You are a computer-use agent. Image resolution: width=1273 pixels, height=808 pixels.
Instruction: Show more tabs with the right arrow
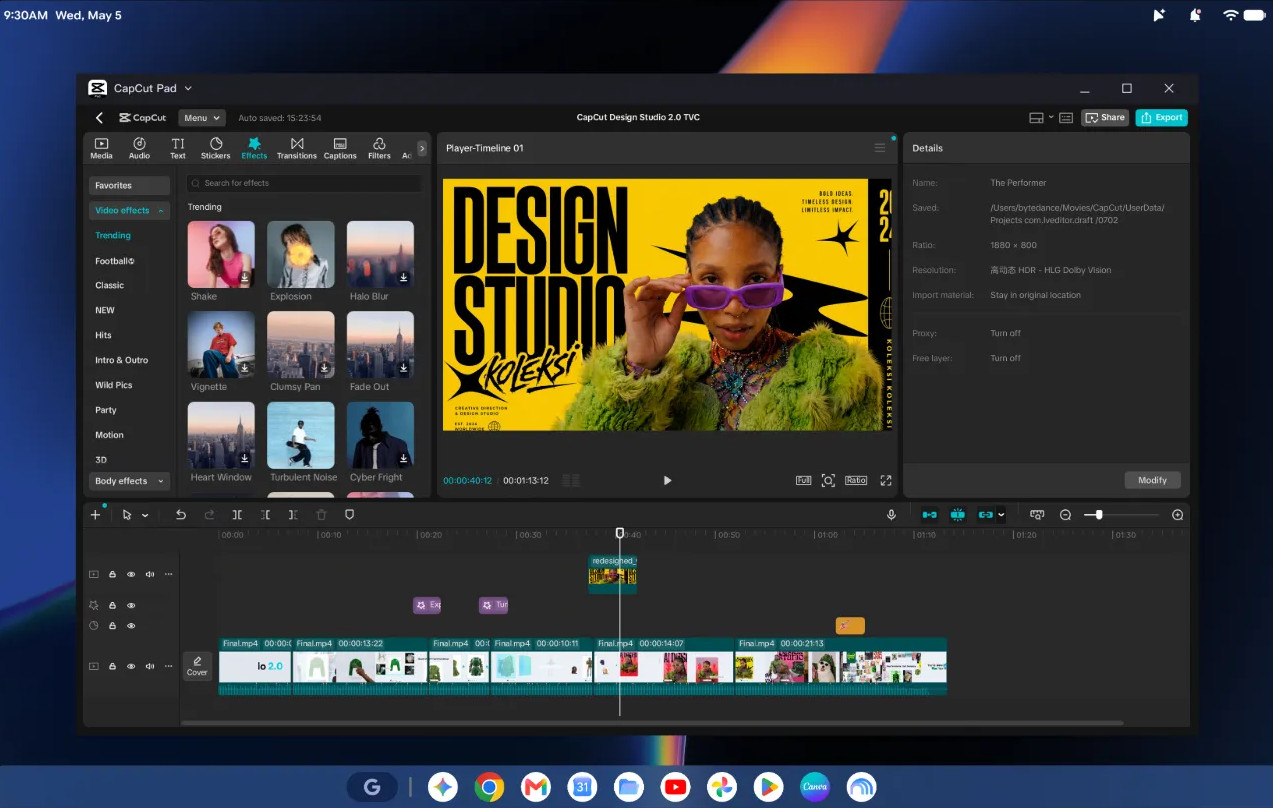422,148
